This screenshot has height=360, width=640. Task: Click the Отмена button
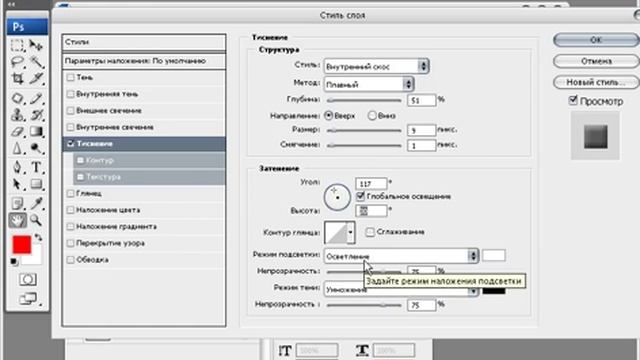point(596,61)
